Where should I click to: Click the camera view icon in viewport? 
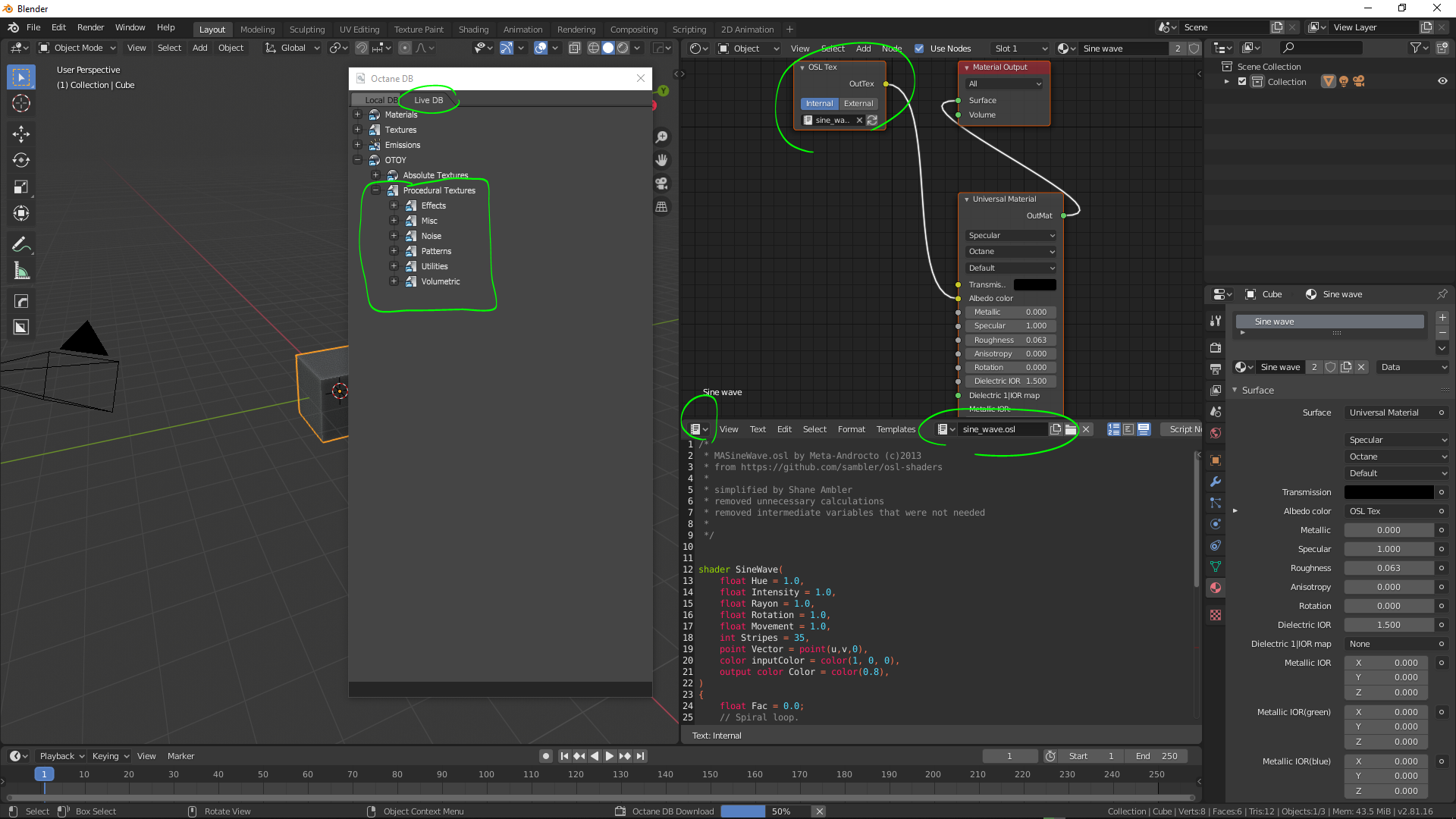tap(661, 184)
